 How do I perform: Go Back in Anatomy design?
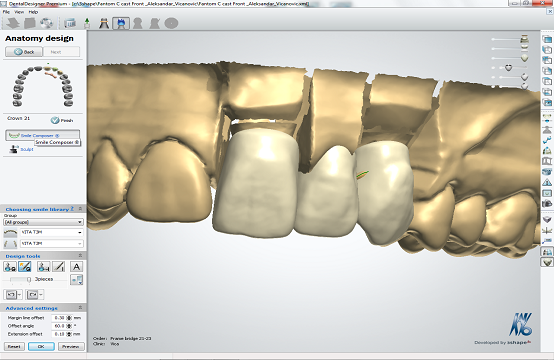pos(24,52)
